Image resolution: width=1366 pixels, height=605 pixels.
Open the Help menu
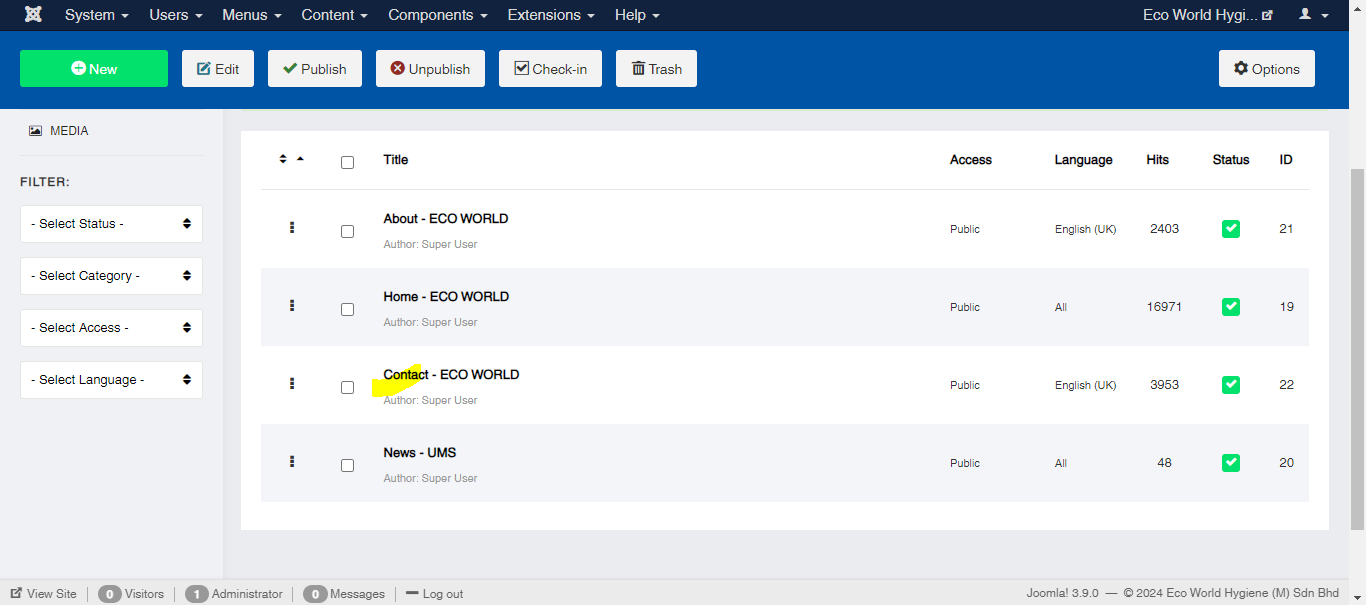click(637, 15)
